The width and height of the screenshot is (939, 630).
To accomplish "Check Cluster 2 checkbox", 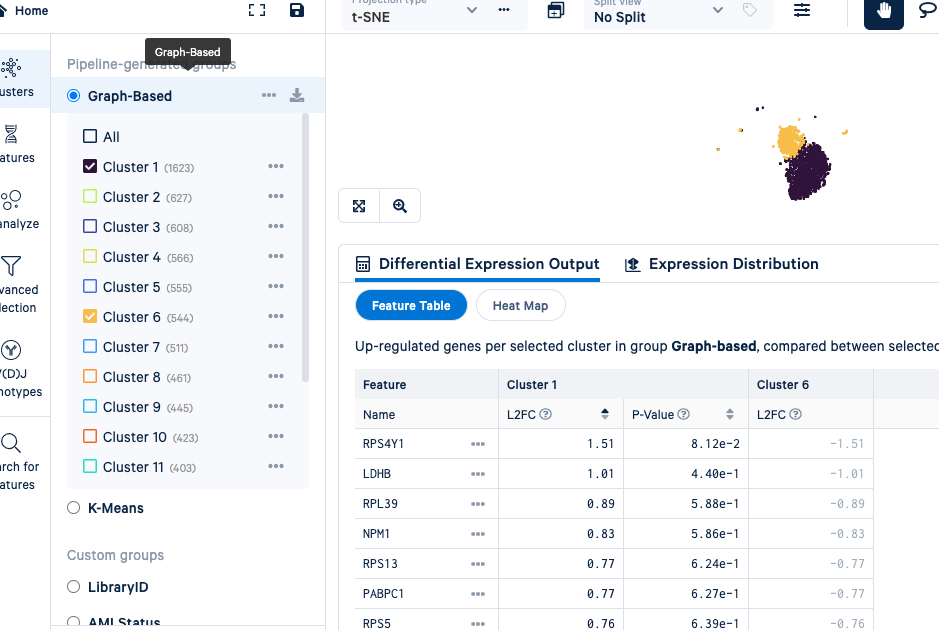I will (90, 196).
